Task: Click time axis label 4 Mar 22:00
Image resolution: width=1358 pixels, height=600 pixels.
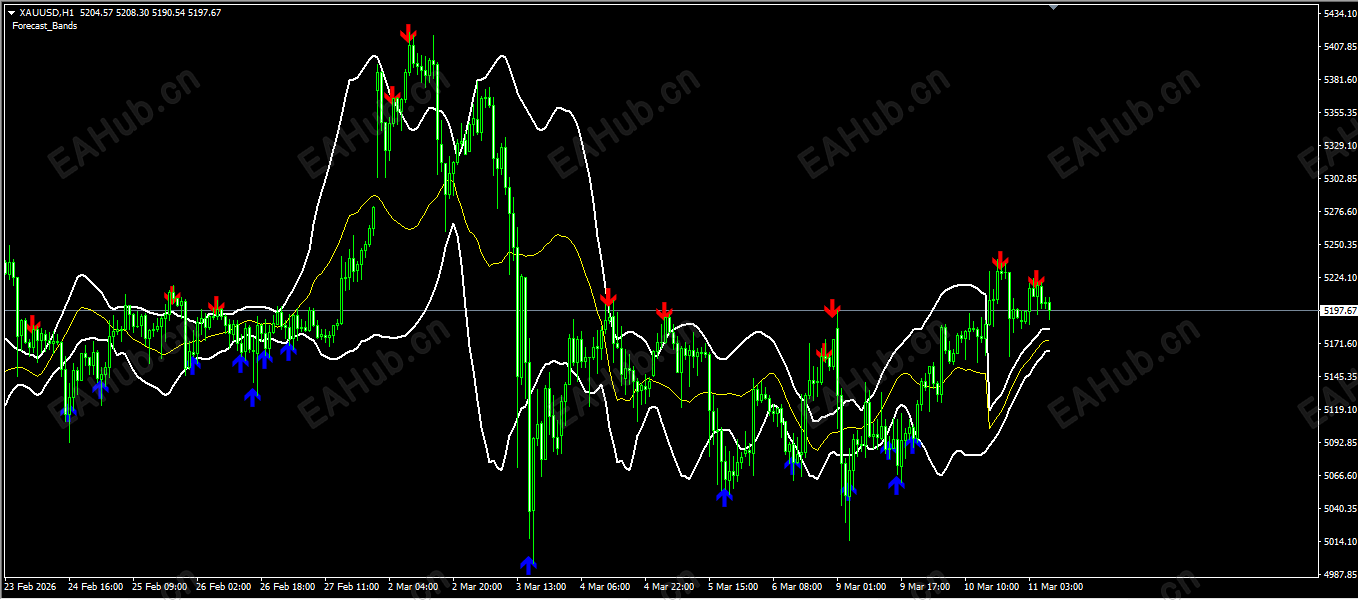Action: [x=669, y=587]
